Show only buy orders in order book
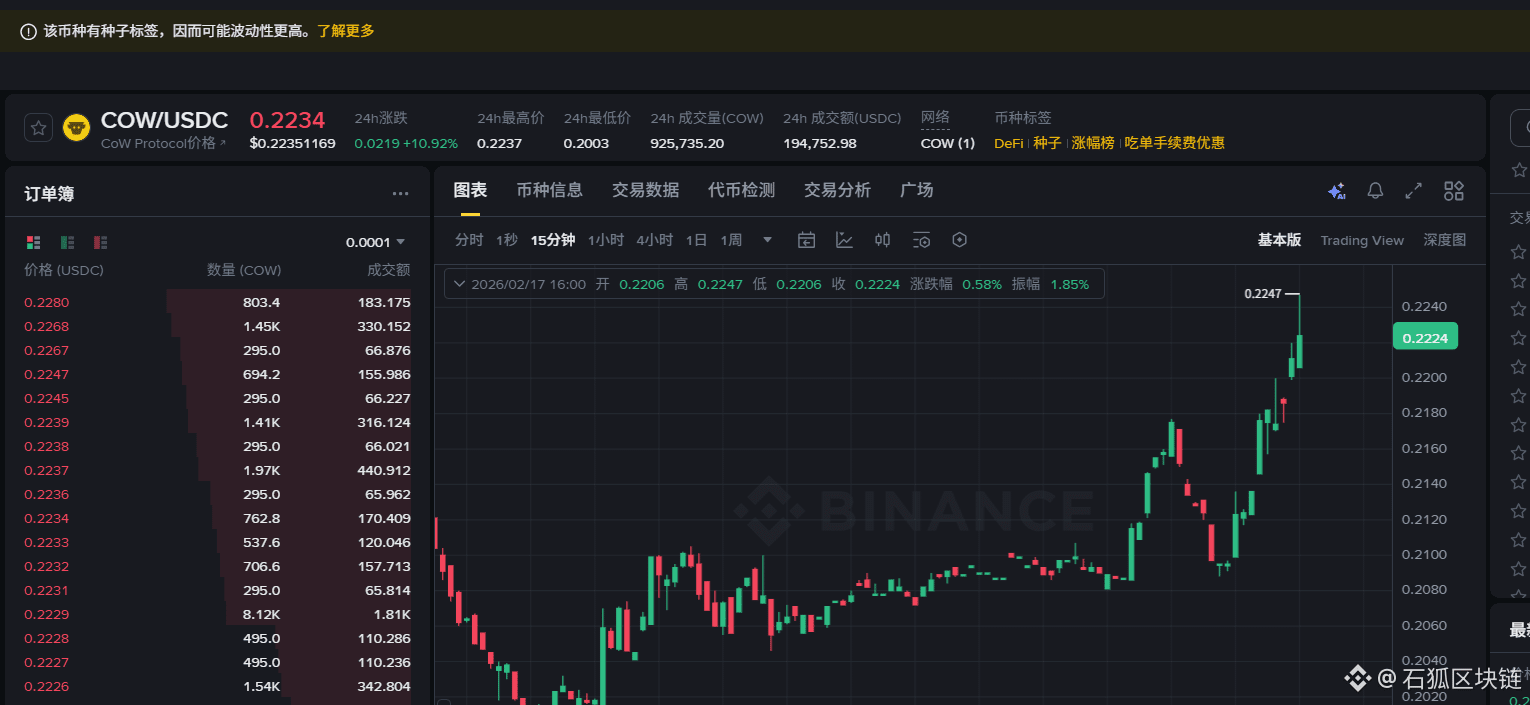Image resolution: width=1530 pixels, height=705 pixels. [x=67, y=242]
